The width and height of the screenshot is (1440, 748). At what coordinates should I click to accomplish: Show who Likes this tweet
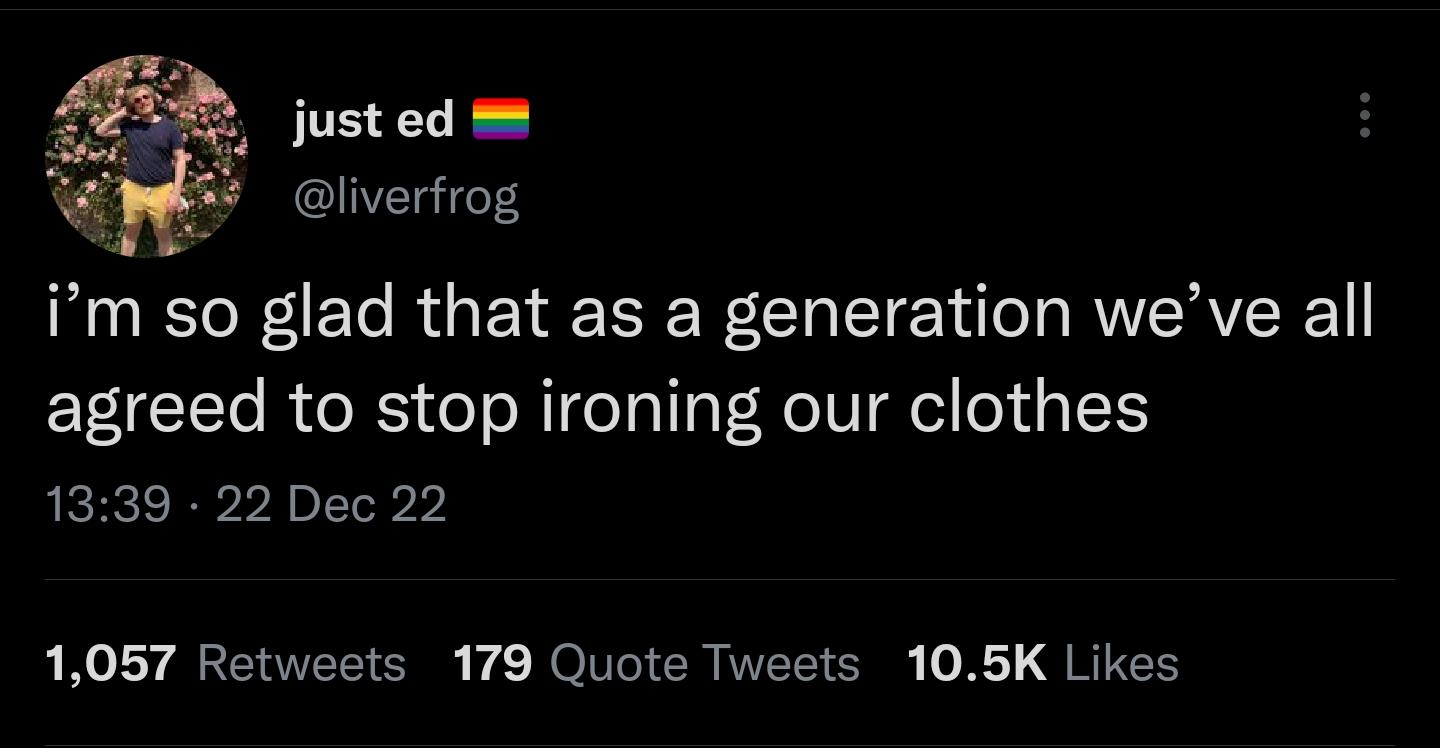coord(1122,663)
